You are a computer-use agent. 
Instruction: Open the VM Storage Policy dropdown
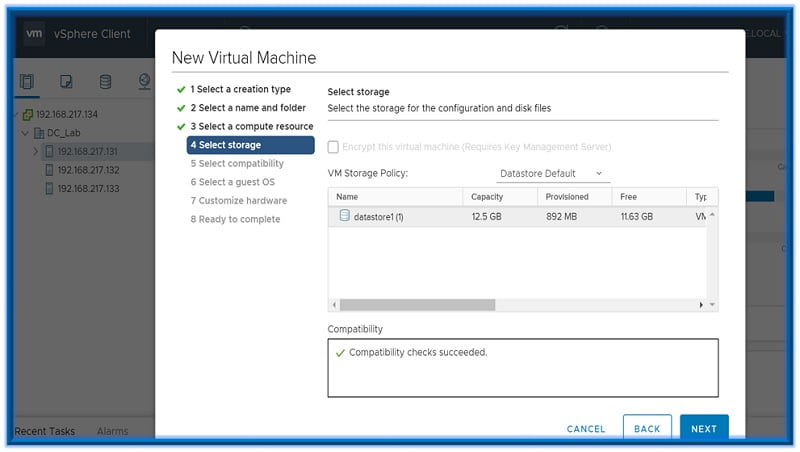(552, 174)
